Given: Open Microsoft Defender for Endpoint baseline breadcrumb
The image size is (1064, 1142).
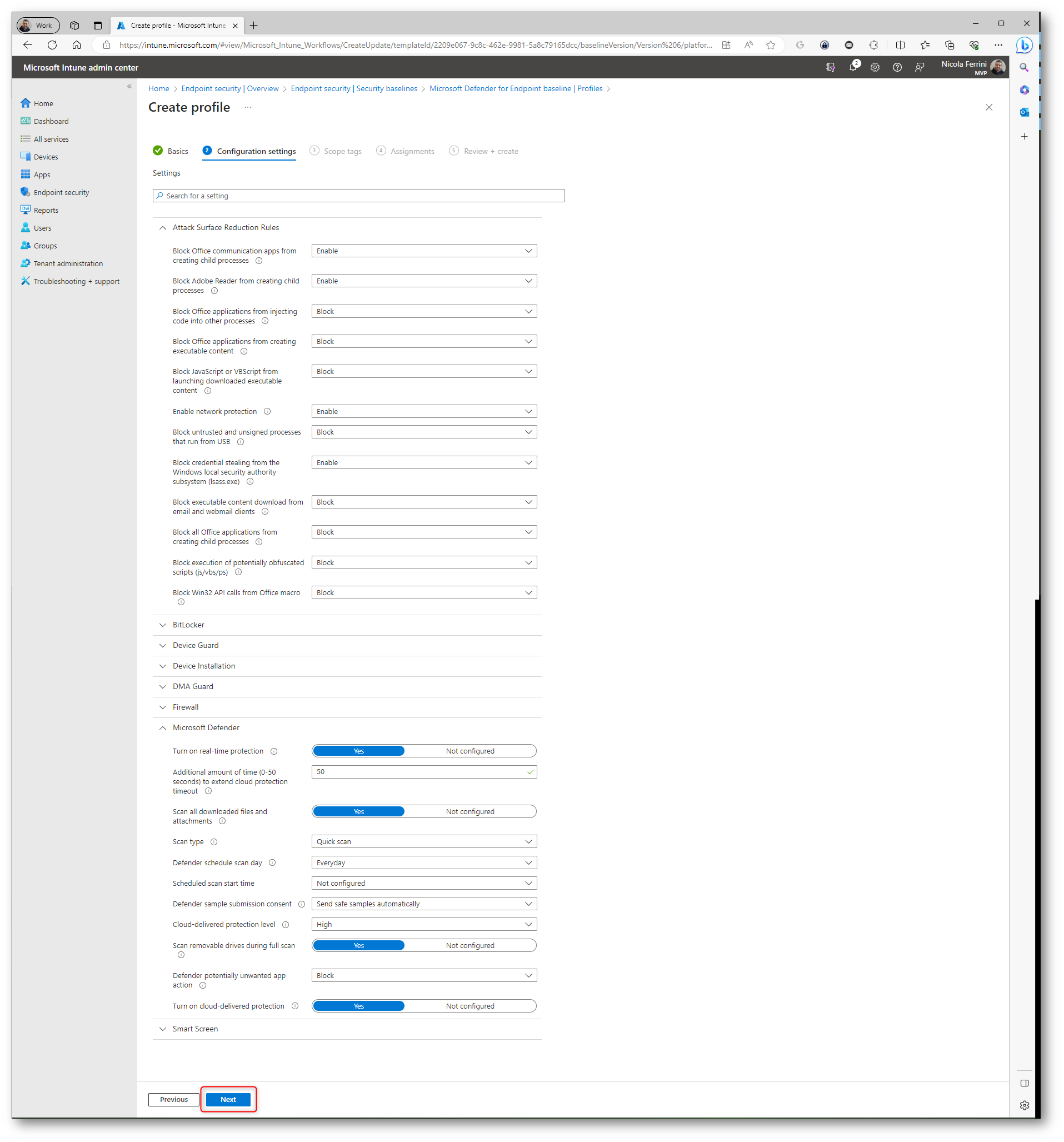Looking at the screenshot, I should (x=516, y=88).
